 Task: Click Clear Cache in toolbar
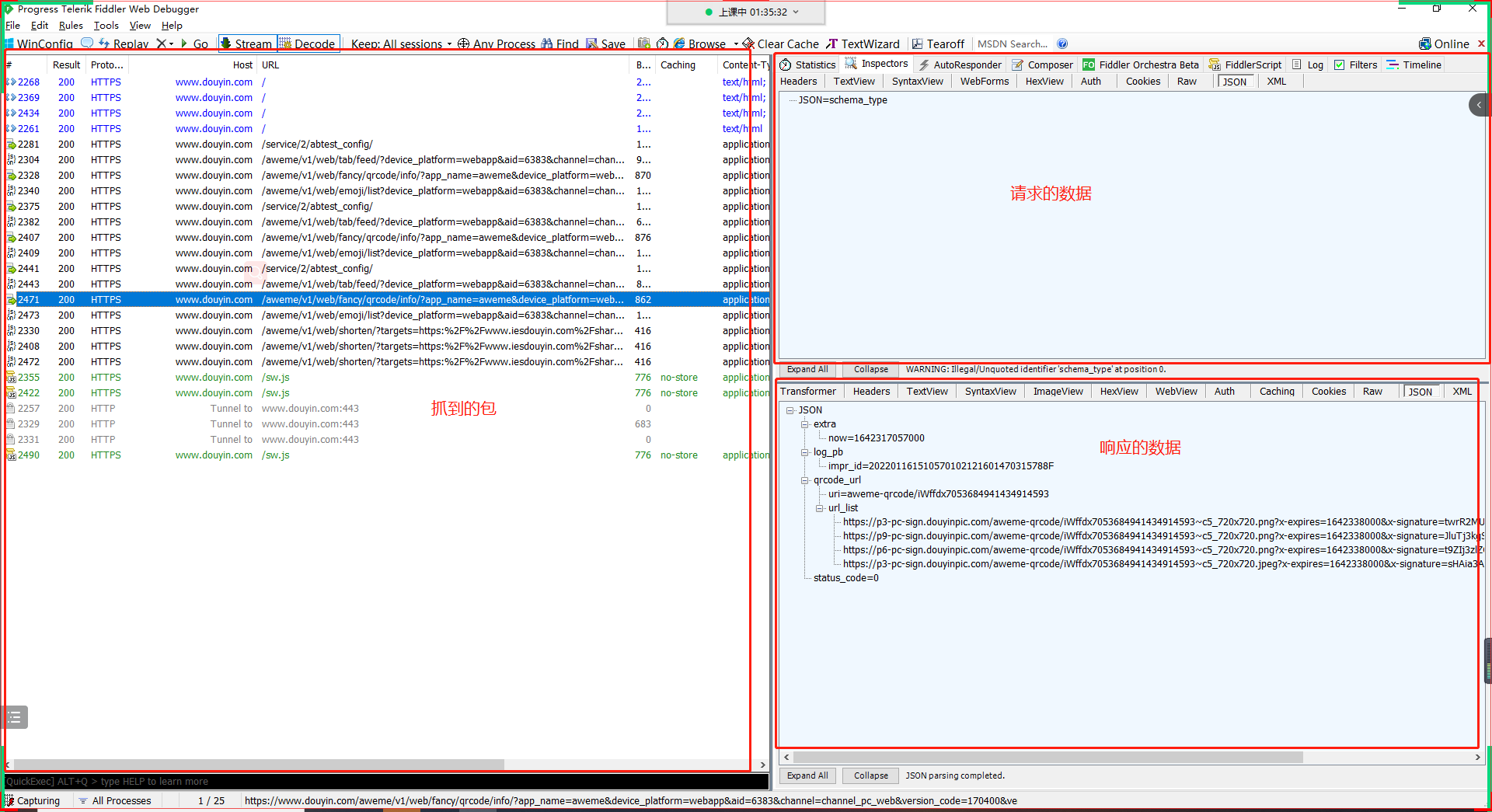[x=781, y=44]
